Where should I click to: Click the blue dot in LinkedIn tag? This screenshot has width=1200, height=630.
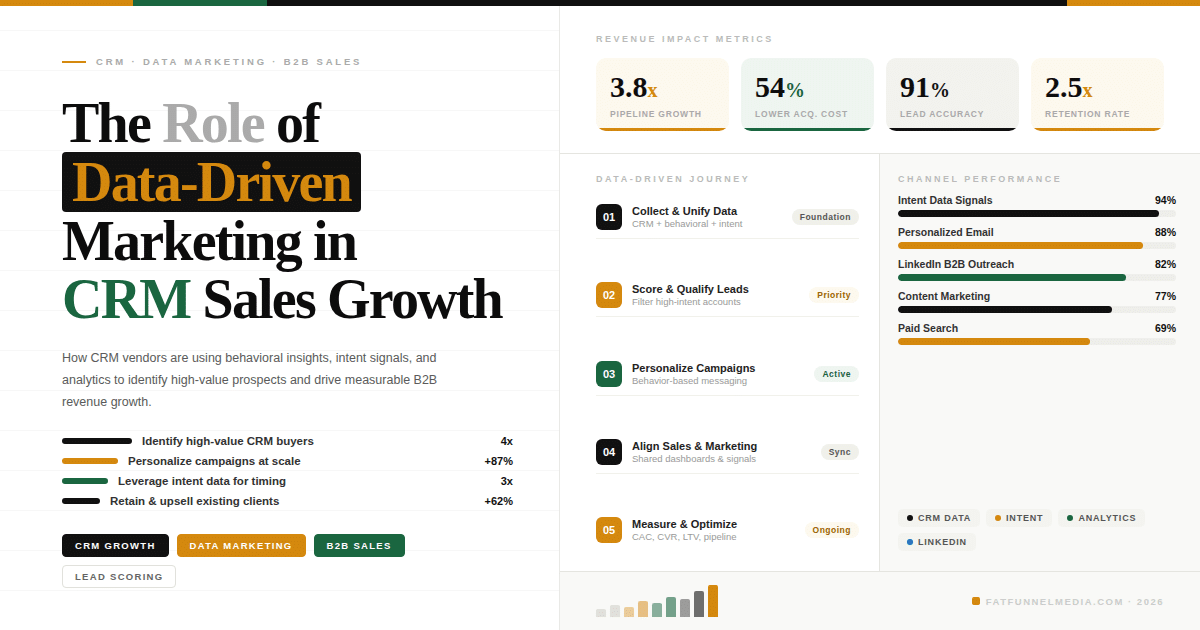click(910, 542)
